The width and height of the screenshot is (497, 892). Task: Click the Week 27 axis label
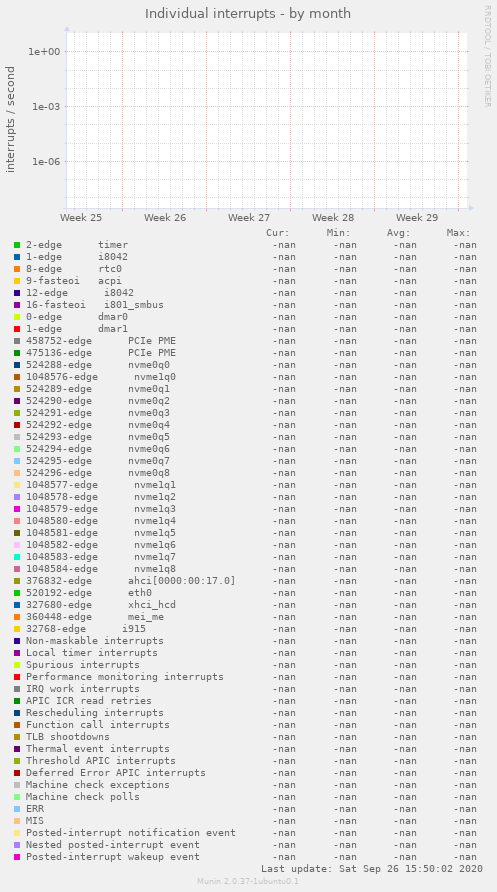(x=249, y=218)
